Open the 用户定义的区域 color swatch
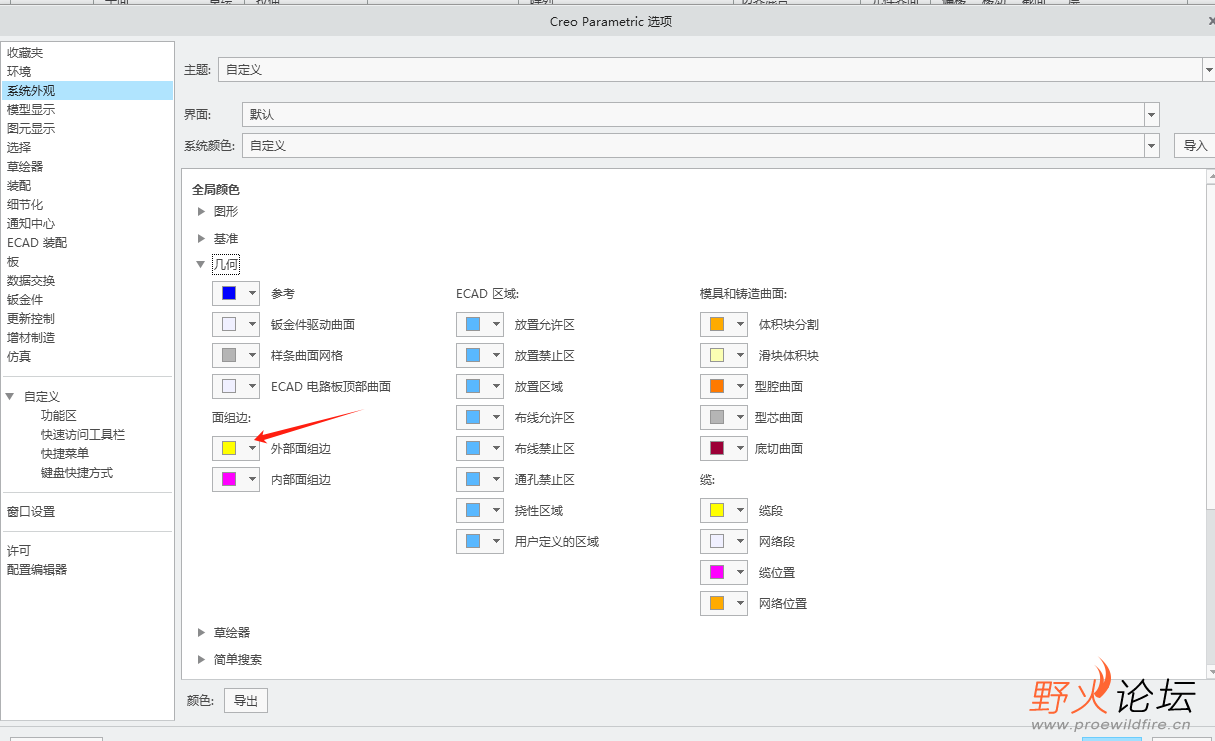Viewport: 1215px width, 741px height. 480,541
